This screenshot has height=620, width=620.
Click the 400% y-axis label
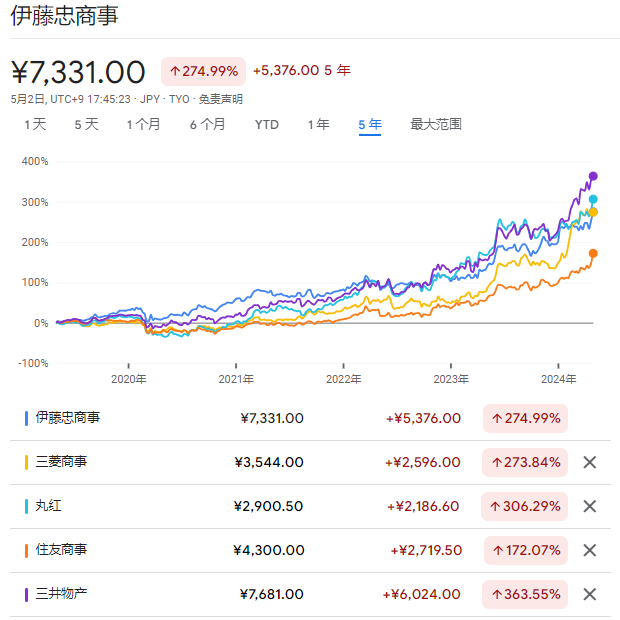(x=35, y=161)
